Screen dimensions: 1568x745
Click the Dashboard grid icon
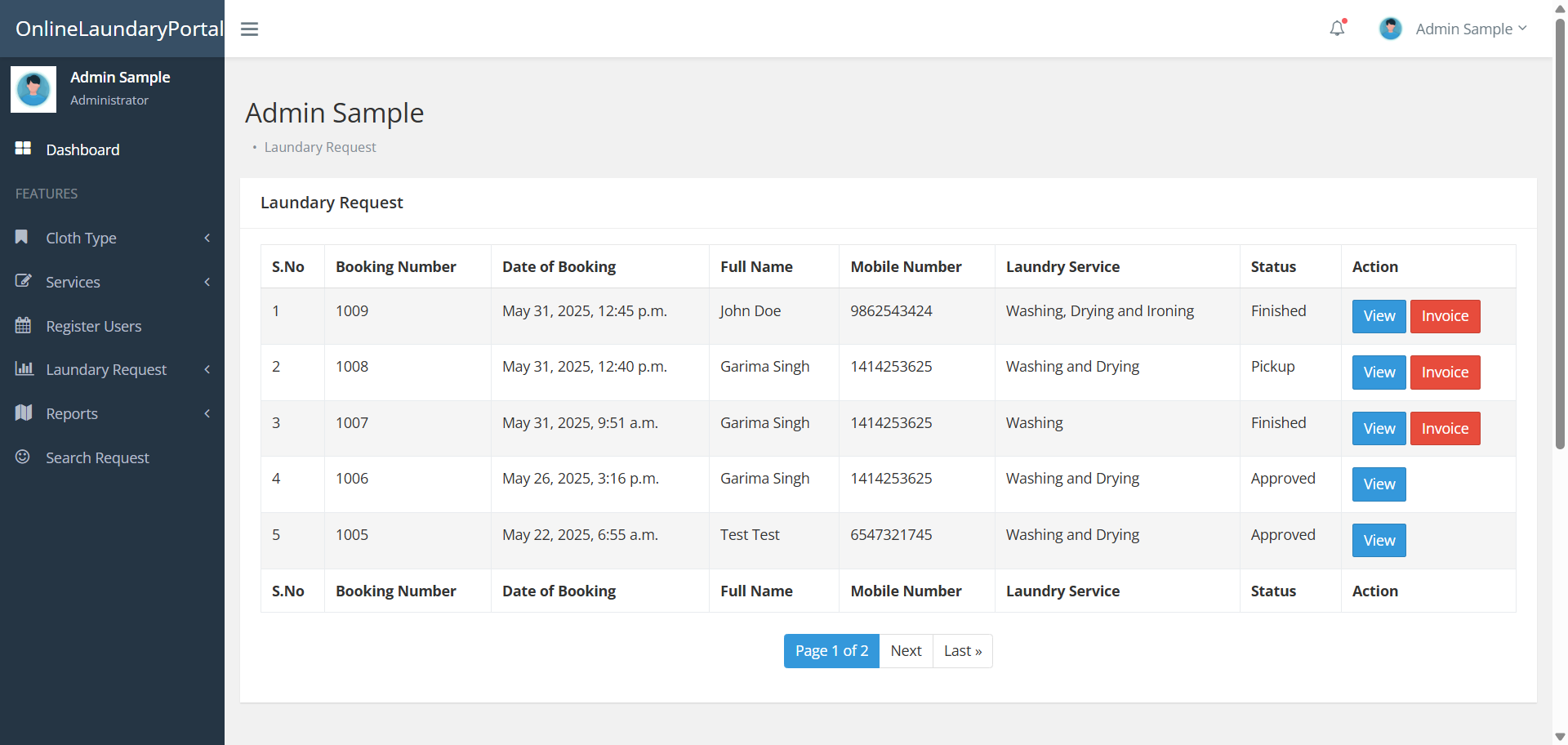[23, 149]
